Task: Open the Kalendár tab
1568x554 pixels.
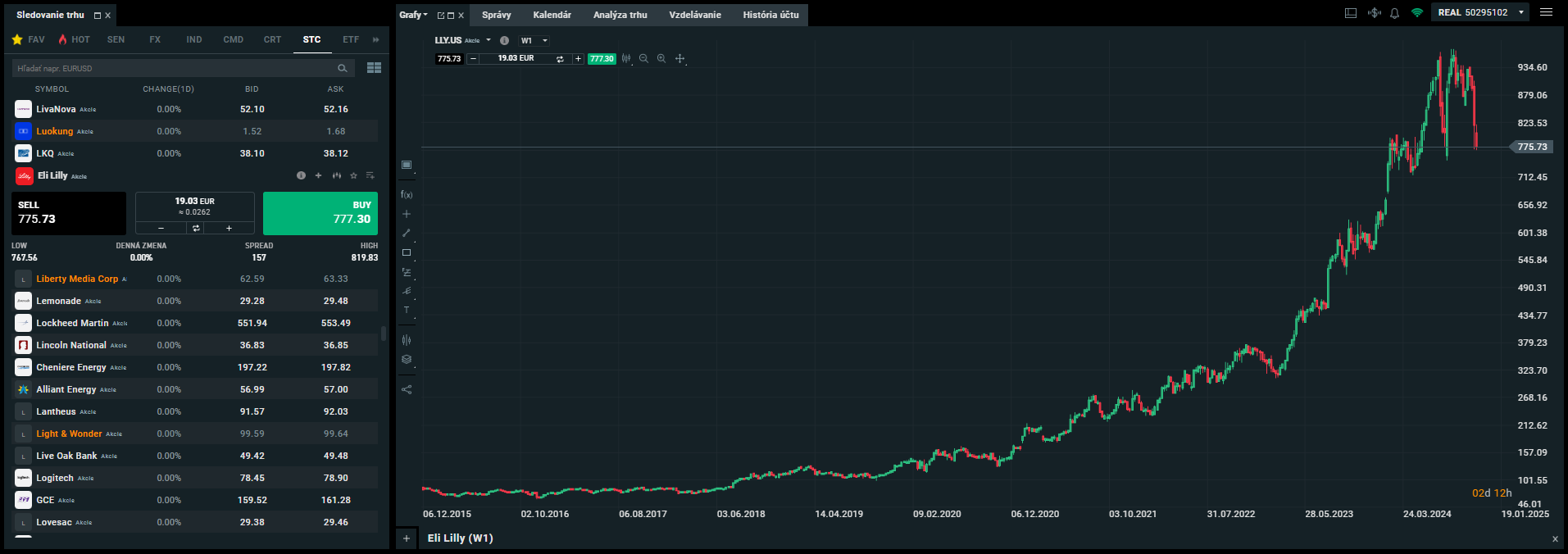Action: point(552,15)
